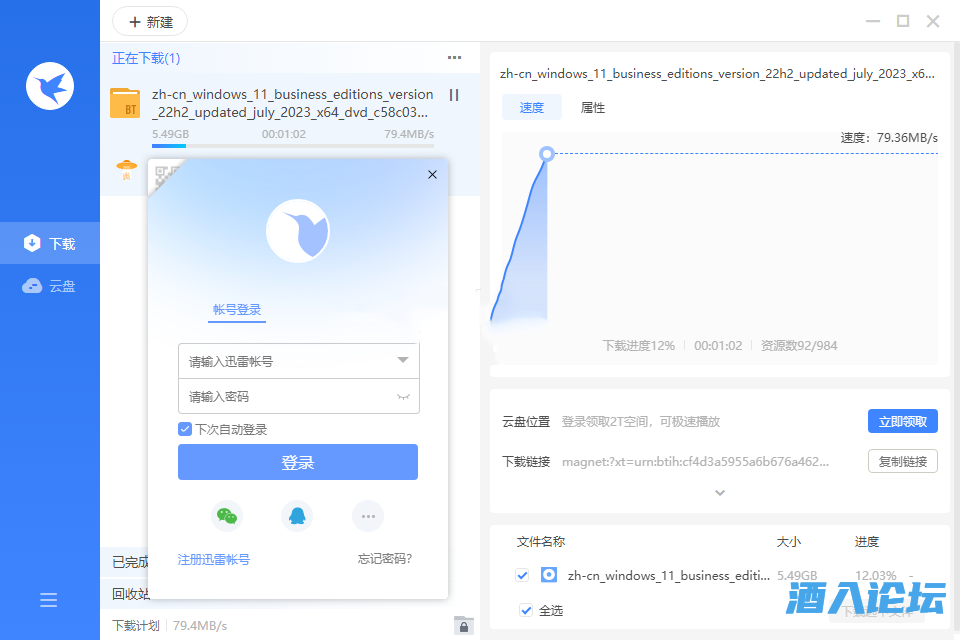The width and height of the screenshot is (960, 640).
Task: Log in with WeChat icon
Action: click(227, 516)
